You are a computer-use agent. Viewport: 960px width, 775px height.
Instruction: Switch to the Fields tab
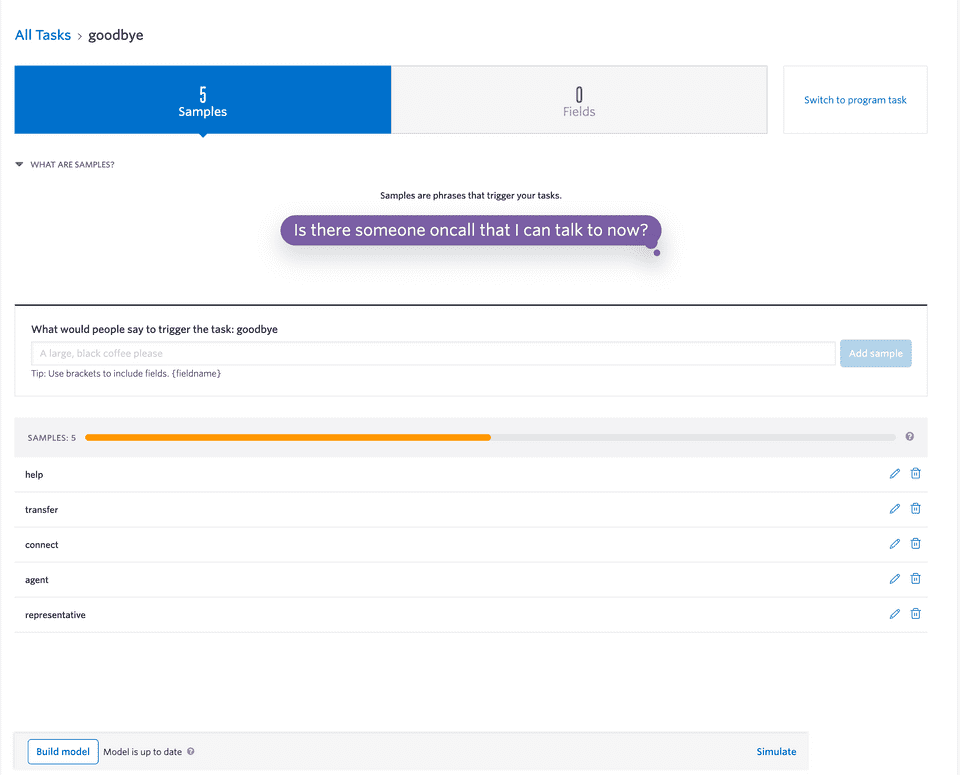click(579, 99)
